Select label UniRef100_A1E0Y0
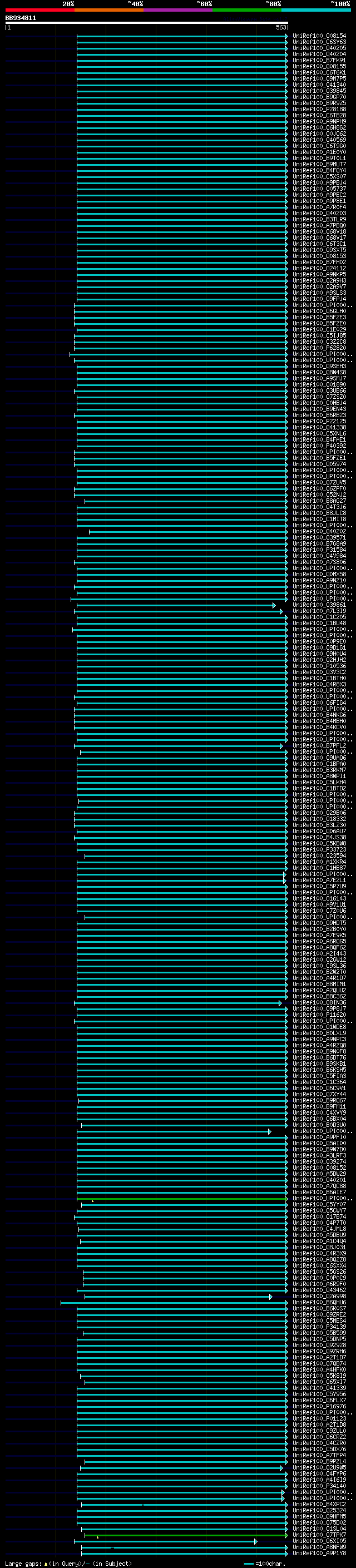This screenshot has width=356, height=1568. (319, 152)
